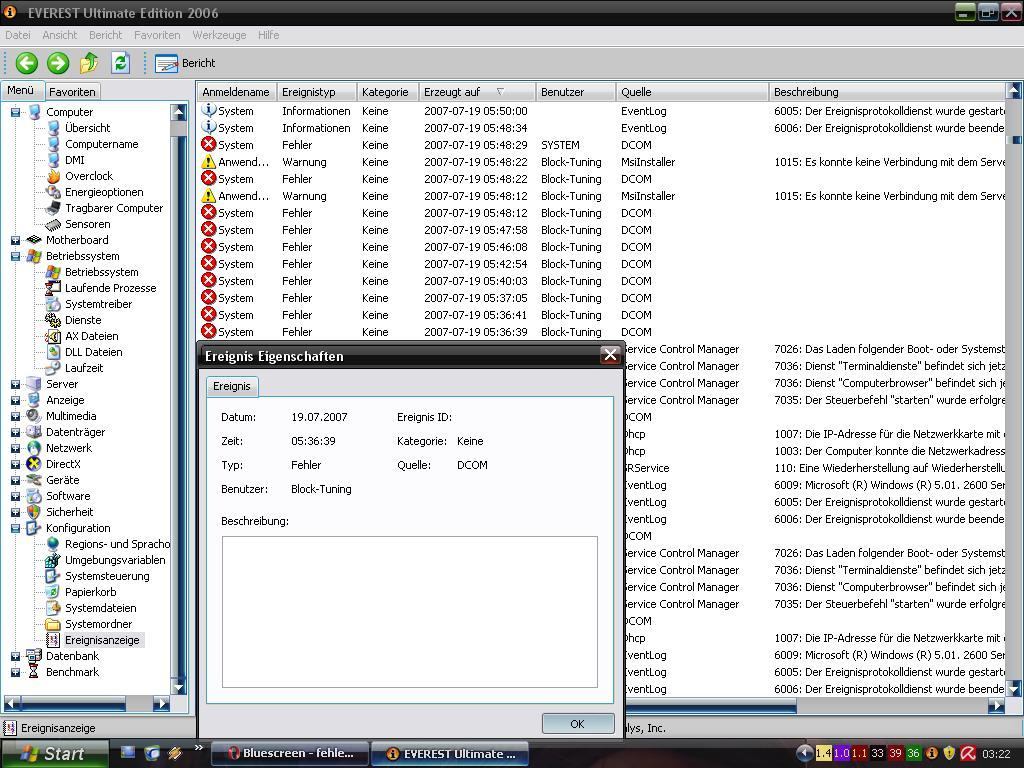1024x768 pixels.
Task: Select the Dienste gears icon entry
Action: (x=53, y=320)
